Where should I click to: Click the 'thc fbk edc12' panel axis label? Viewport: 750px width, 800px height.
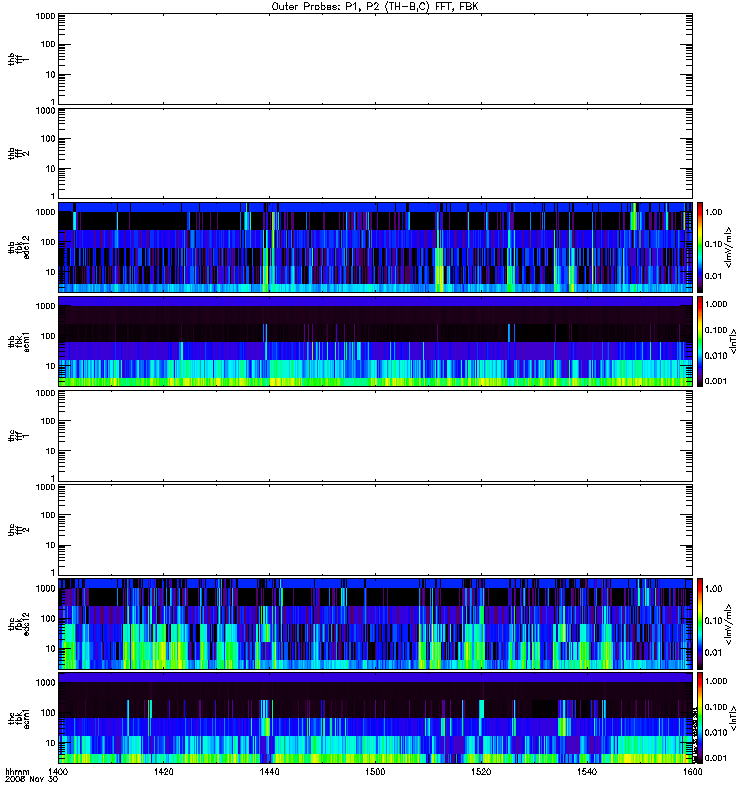click(18, 624)
